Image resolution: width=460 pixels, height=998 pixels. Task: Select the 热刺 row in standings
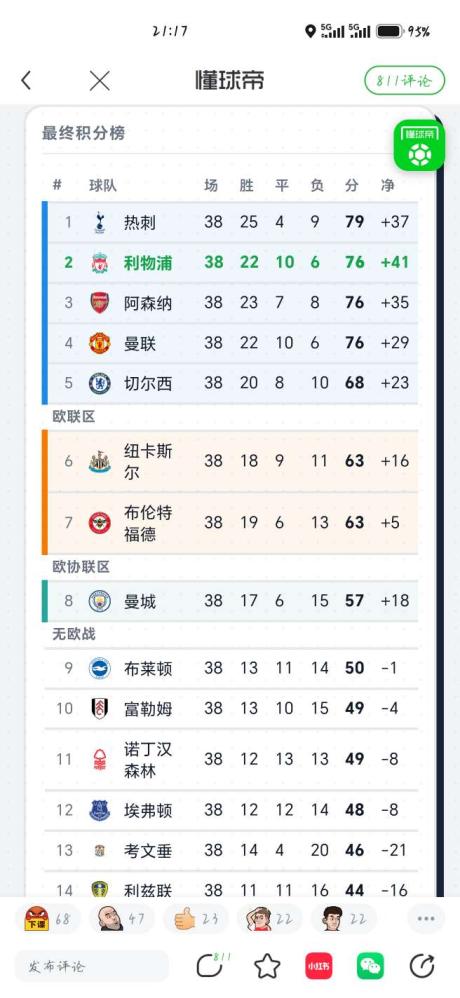(x=233, y=222)
